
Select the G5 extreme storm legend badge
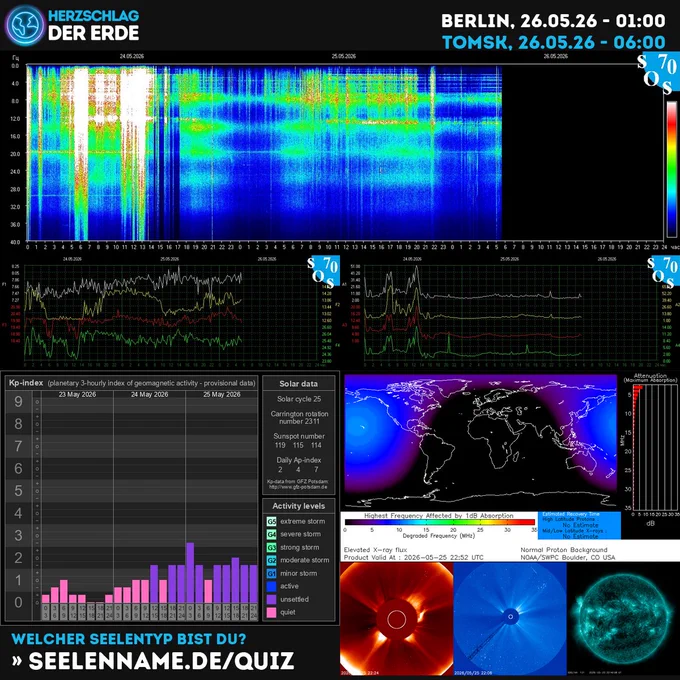[x=271, y=521]
